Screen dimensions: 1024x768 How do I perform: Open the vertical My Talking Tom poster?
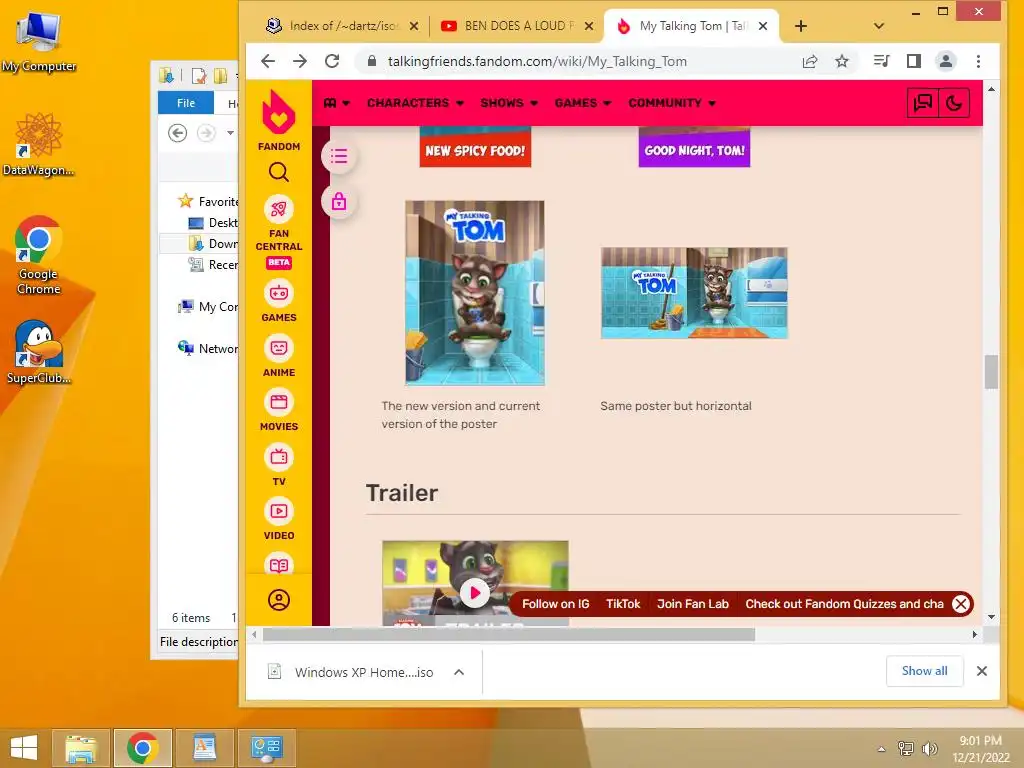click(475, 293)
